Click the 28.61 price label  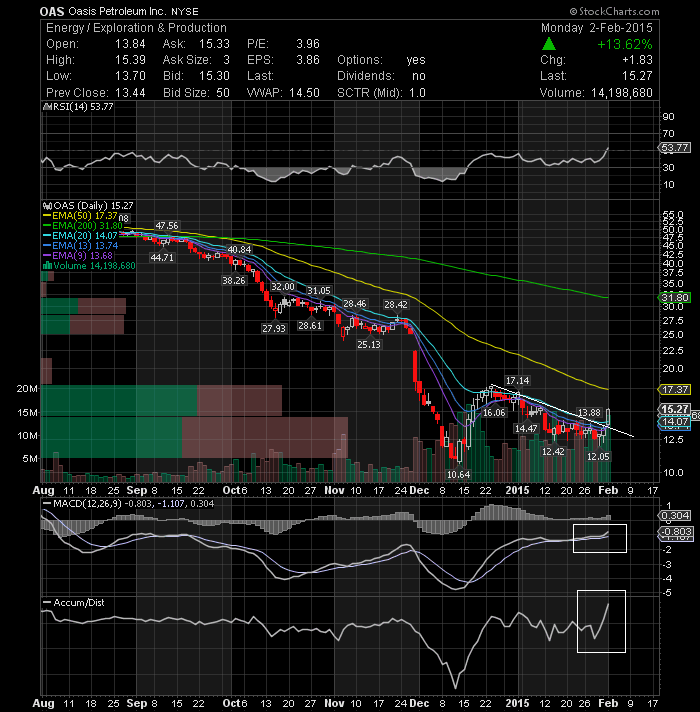310,326
